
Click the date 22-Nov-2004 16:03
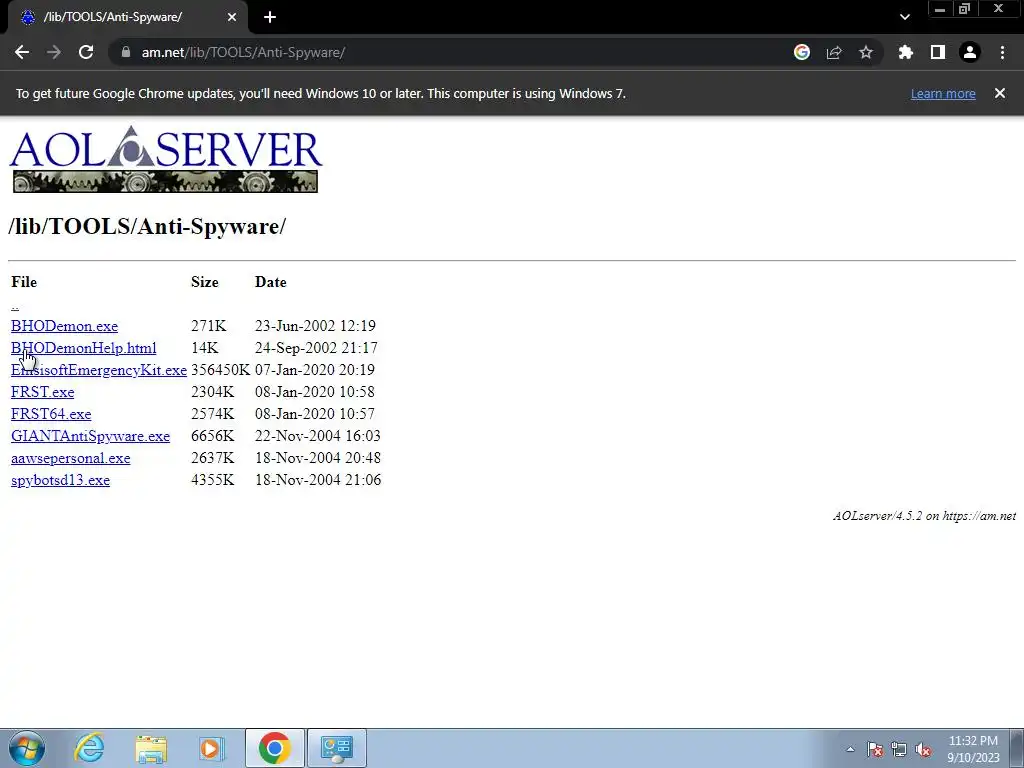point(317,436)
